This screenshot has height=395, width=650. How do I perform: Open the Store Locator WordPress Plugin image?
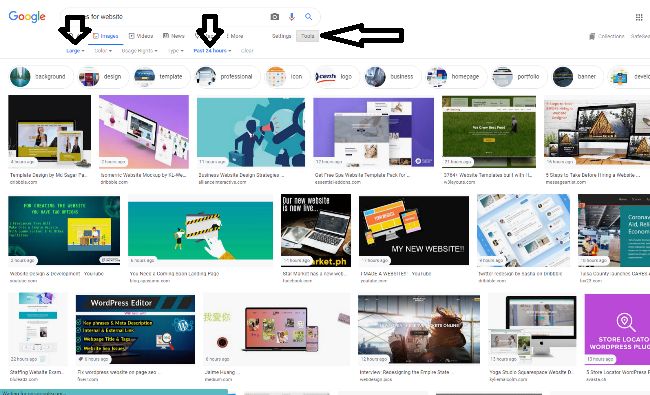point(617,329)
